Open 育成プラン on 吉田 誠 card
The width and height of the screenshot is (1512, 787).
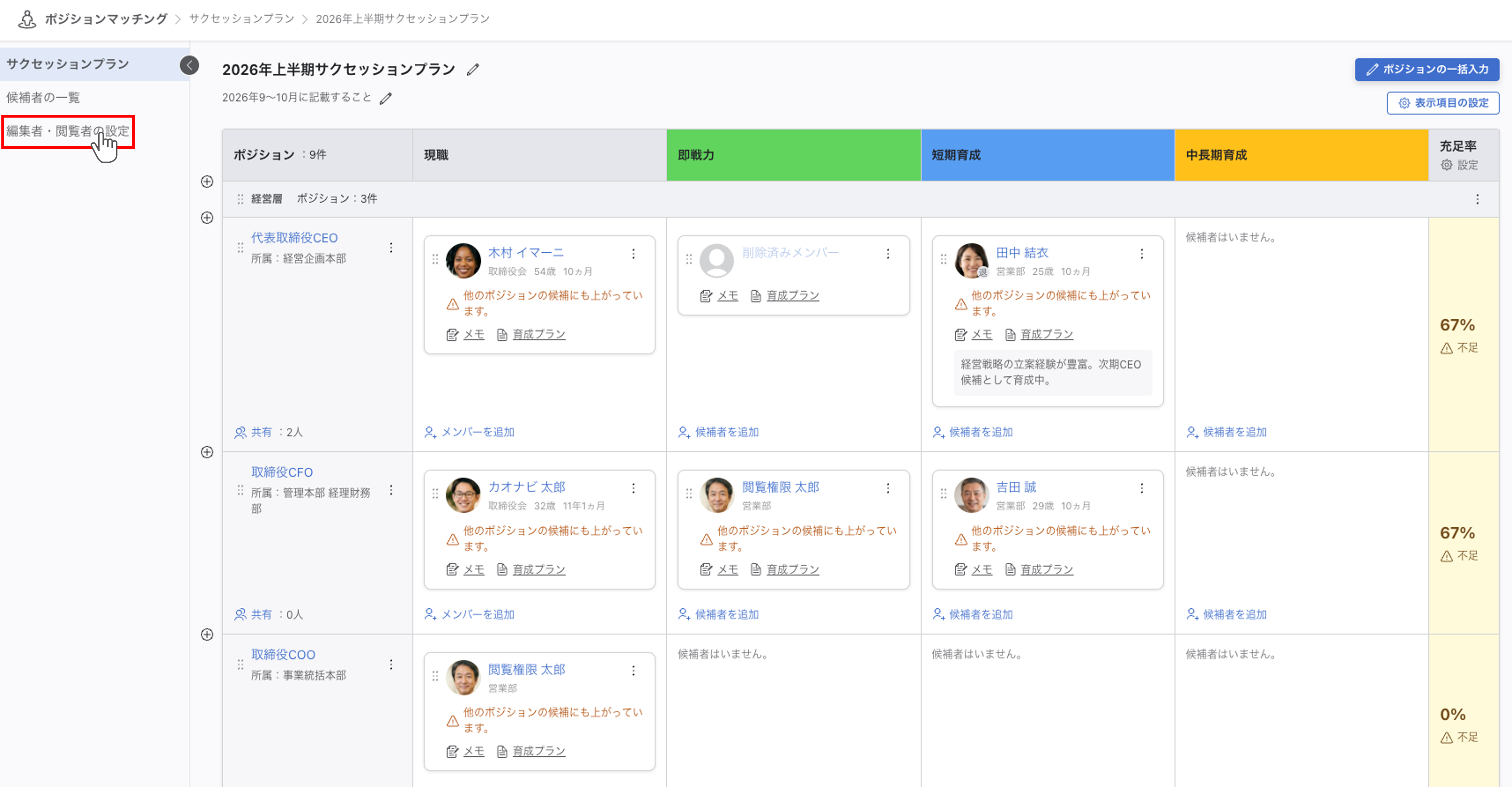pos(1039,570)
